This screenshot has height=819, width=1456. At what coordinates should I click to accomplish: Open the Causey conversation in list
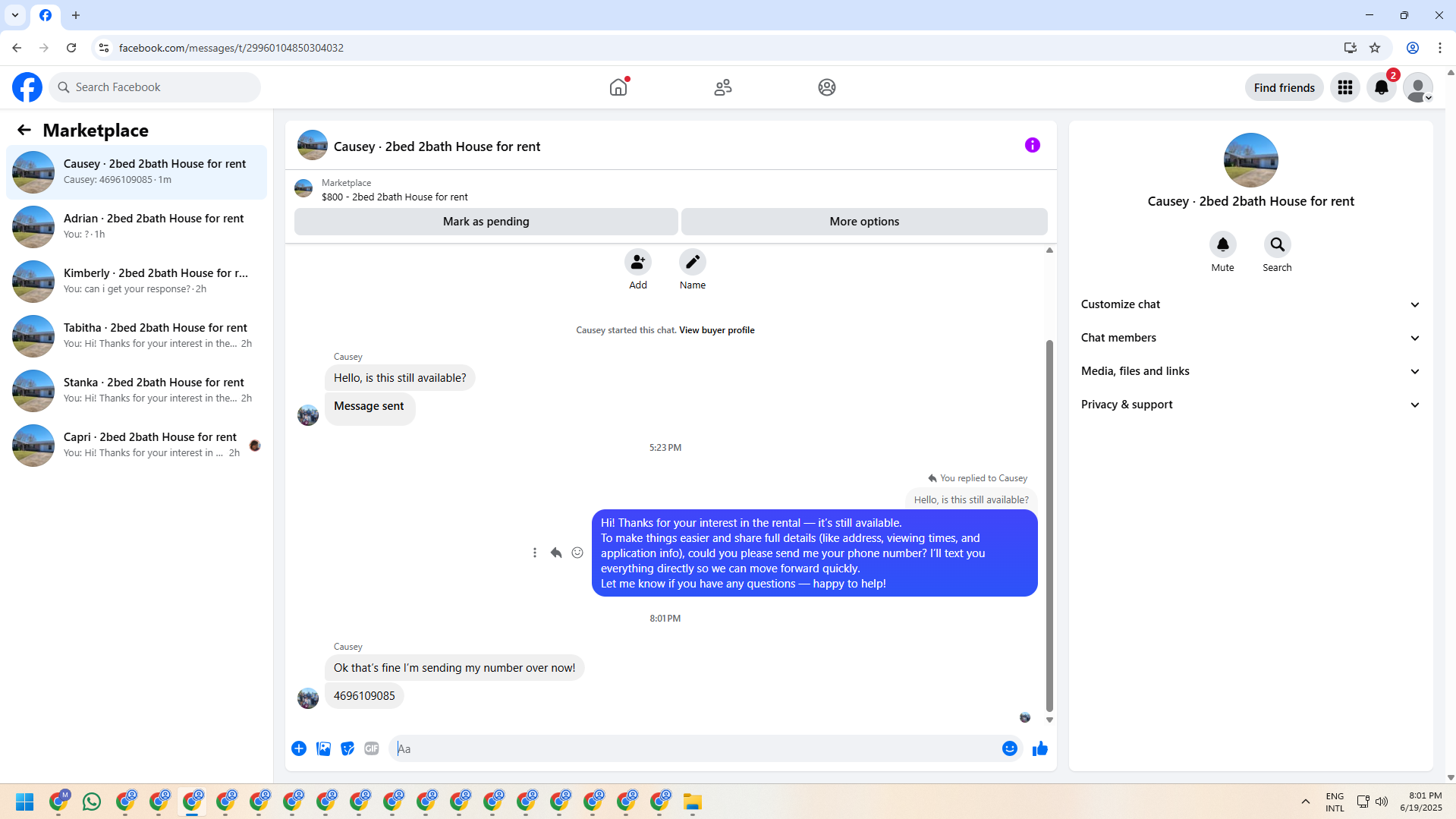[x=137, y=172]
